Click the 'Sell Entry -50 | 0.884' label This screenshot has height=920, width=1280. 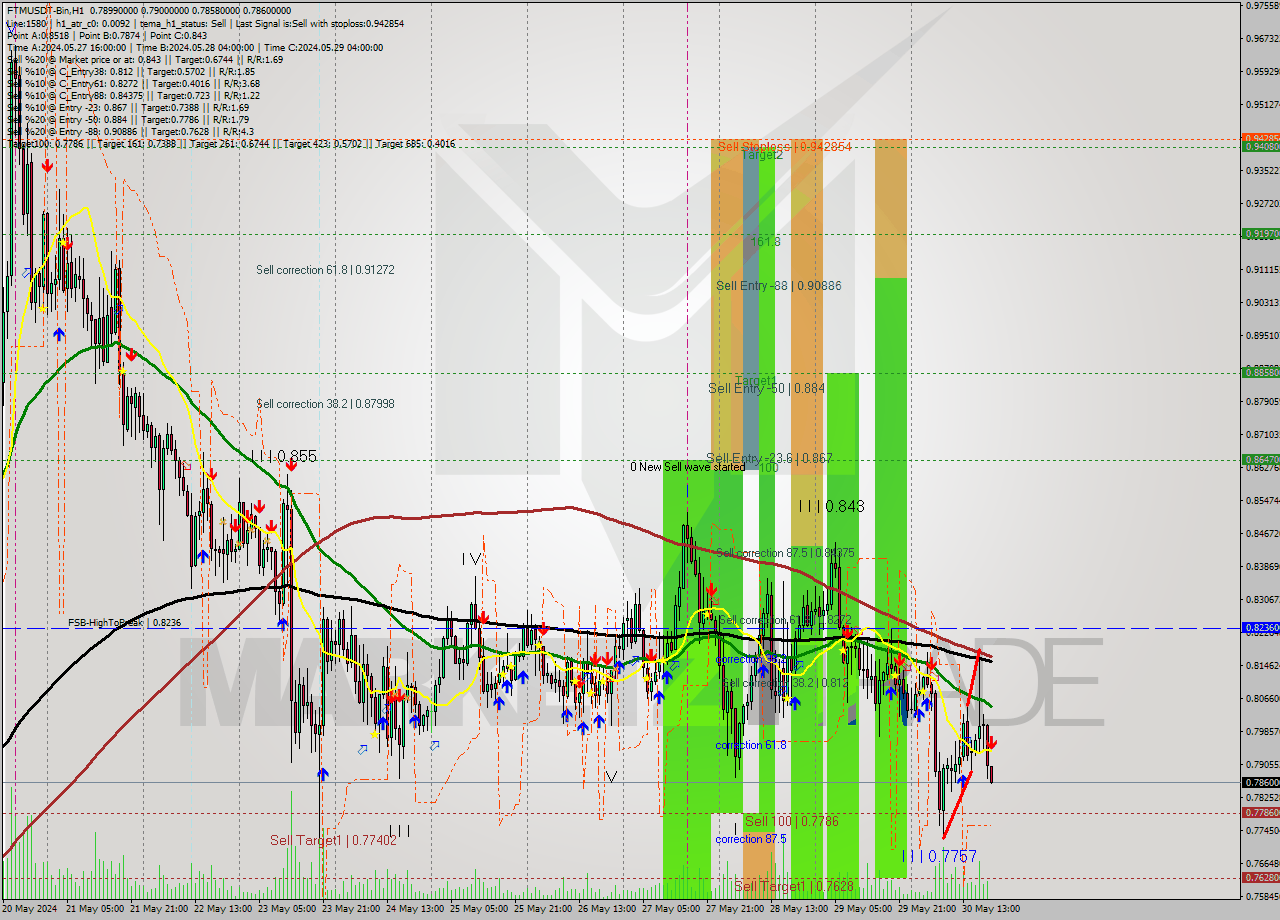[x=767, y=388]
